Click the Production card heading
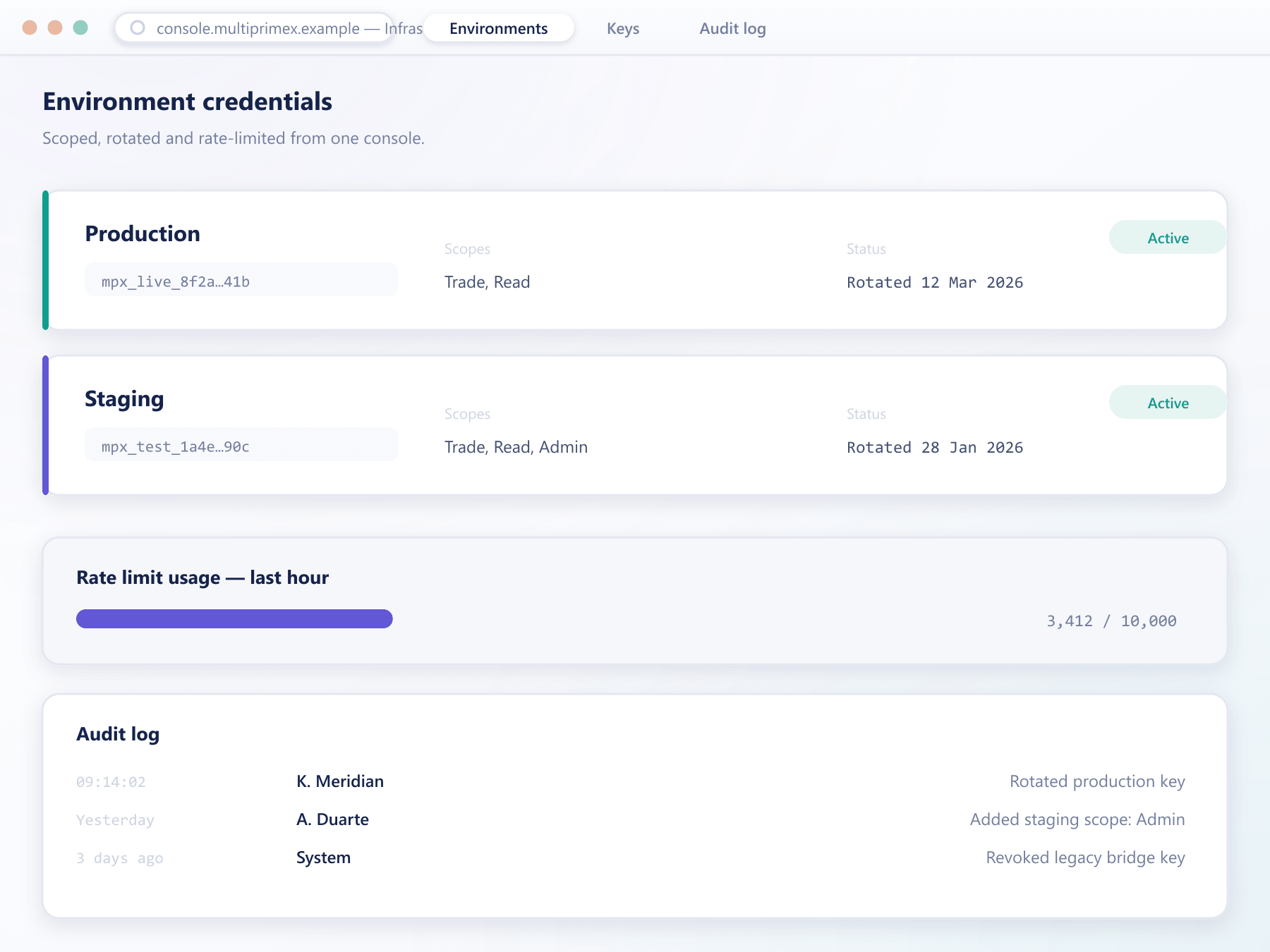The height and width of the screenshot is (952, 1270). 143,233
